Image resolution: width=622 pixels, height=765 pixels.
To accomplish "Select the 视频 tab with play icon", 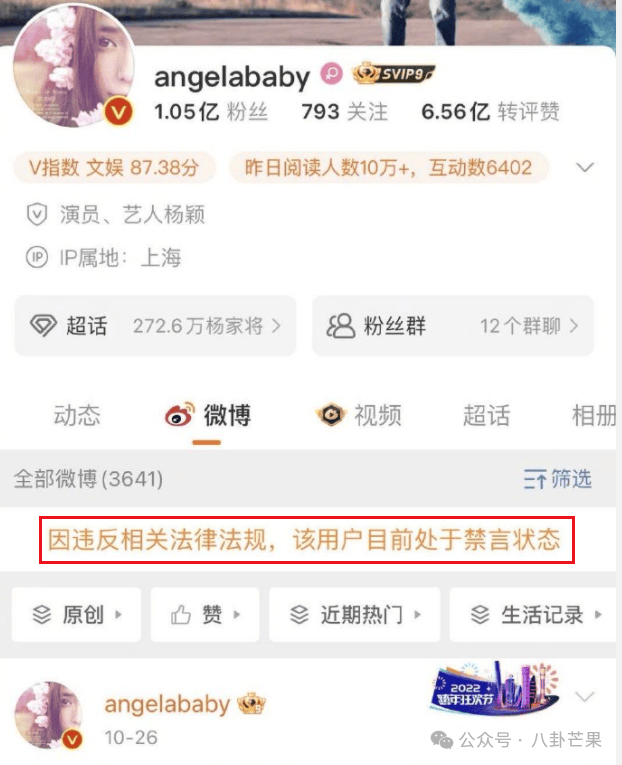I will tap(359, 416).
